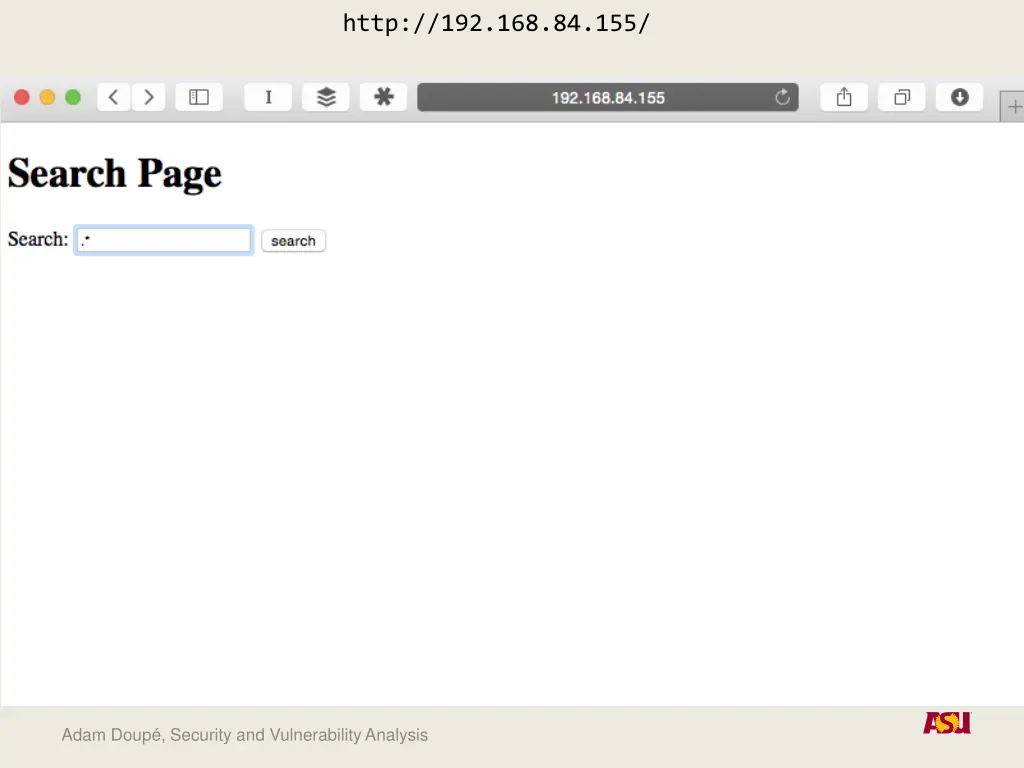Open the Buffer stacked-layers extension
The width and height of the screenshot is (1024, 768).
(326, 97)
